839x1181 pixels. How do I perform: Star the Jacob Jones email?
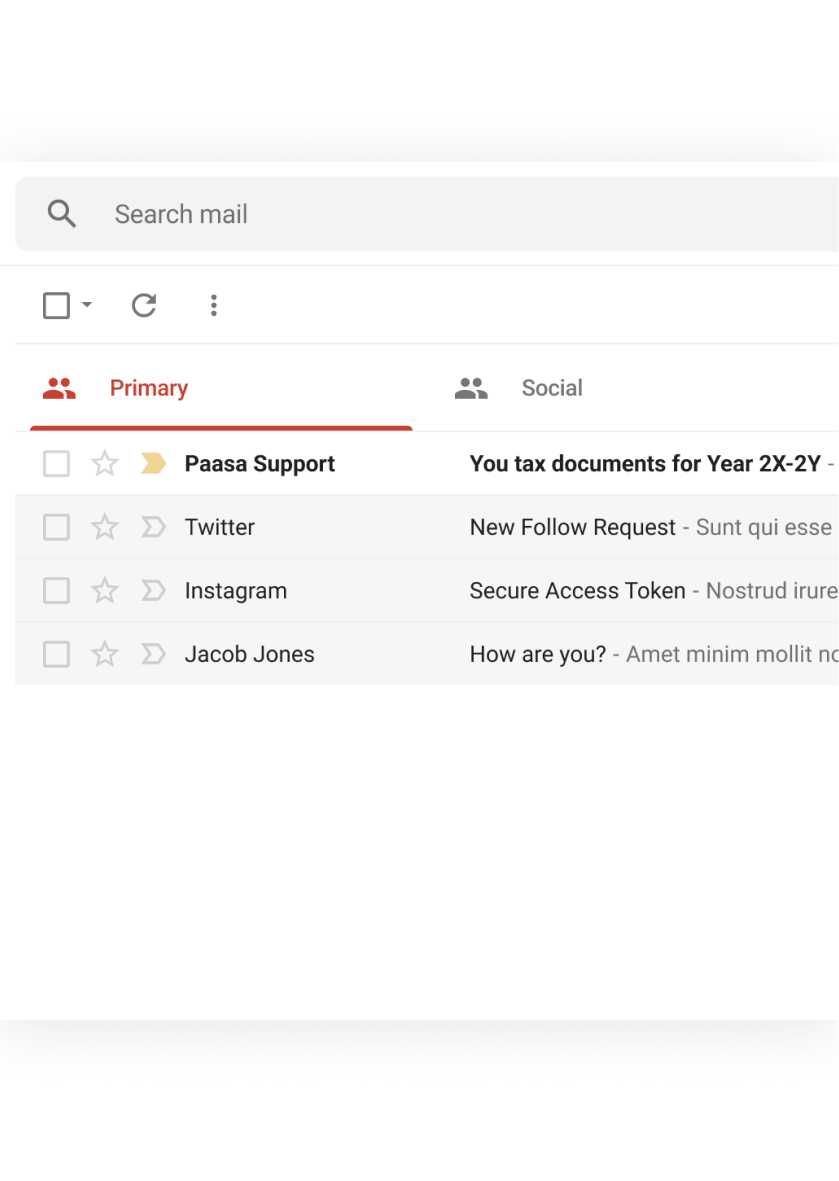(105, 654)
